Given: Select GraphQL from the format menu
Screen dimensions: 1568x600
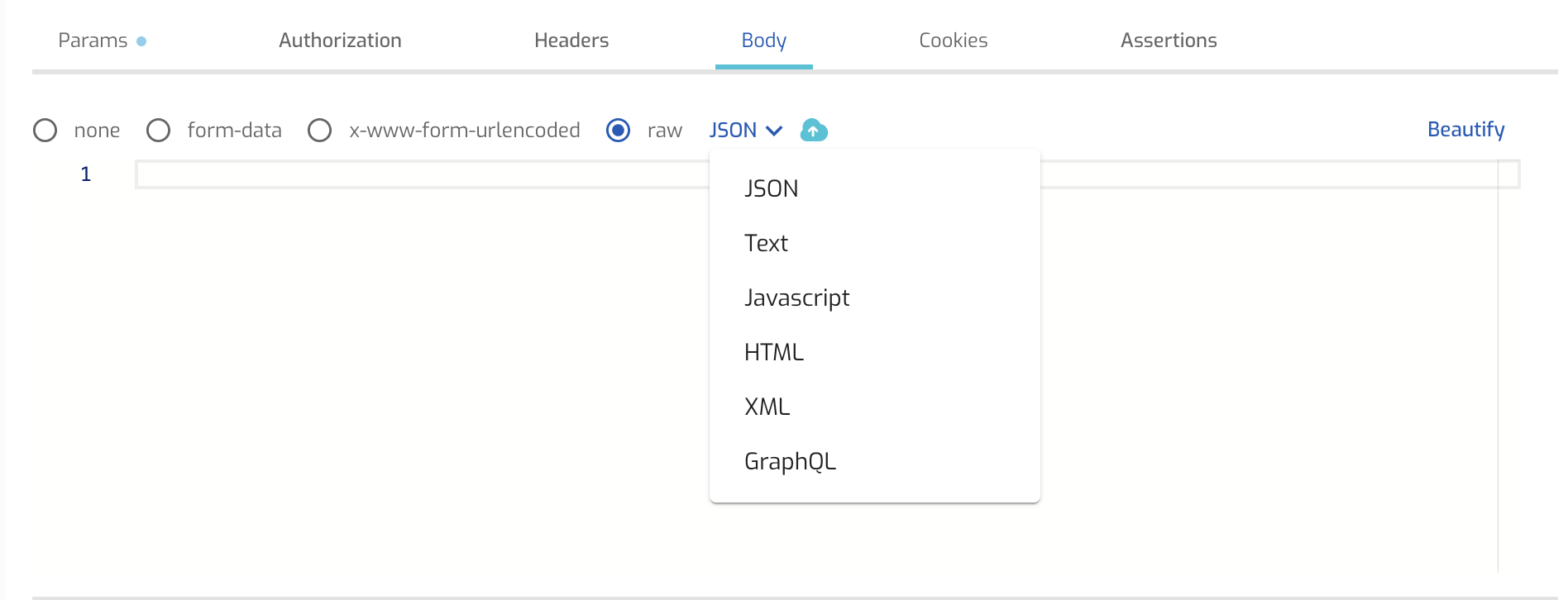Looking at the screenshot, I should click(x=790, y=461).
